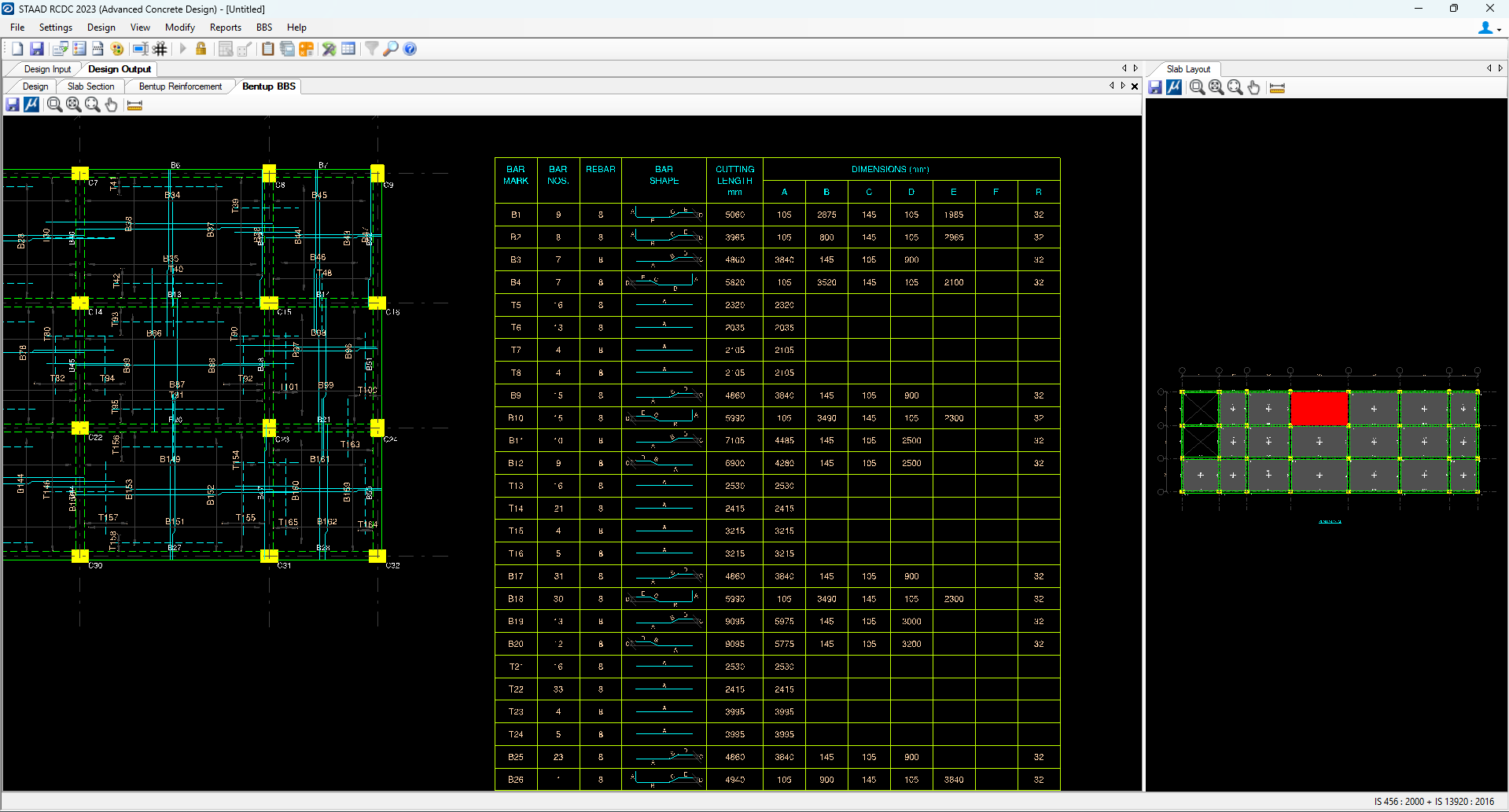Image resolution: width=1509 pixels, height=812 pixels.
Task: Open the search magnifier tool in toolbar
Action: coord(391,49)
